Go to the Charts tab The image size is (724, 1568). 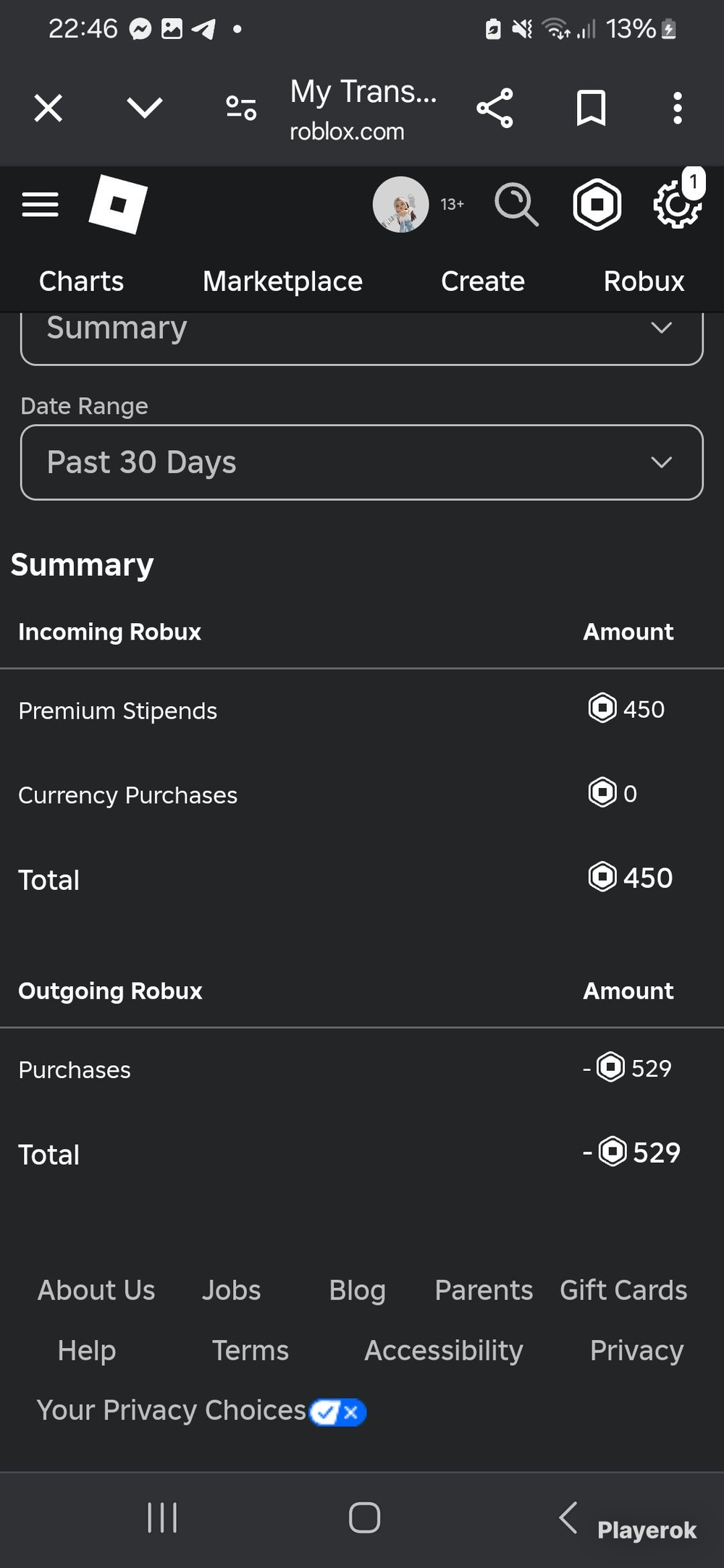click(81, 281)
